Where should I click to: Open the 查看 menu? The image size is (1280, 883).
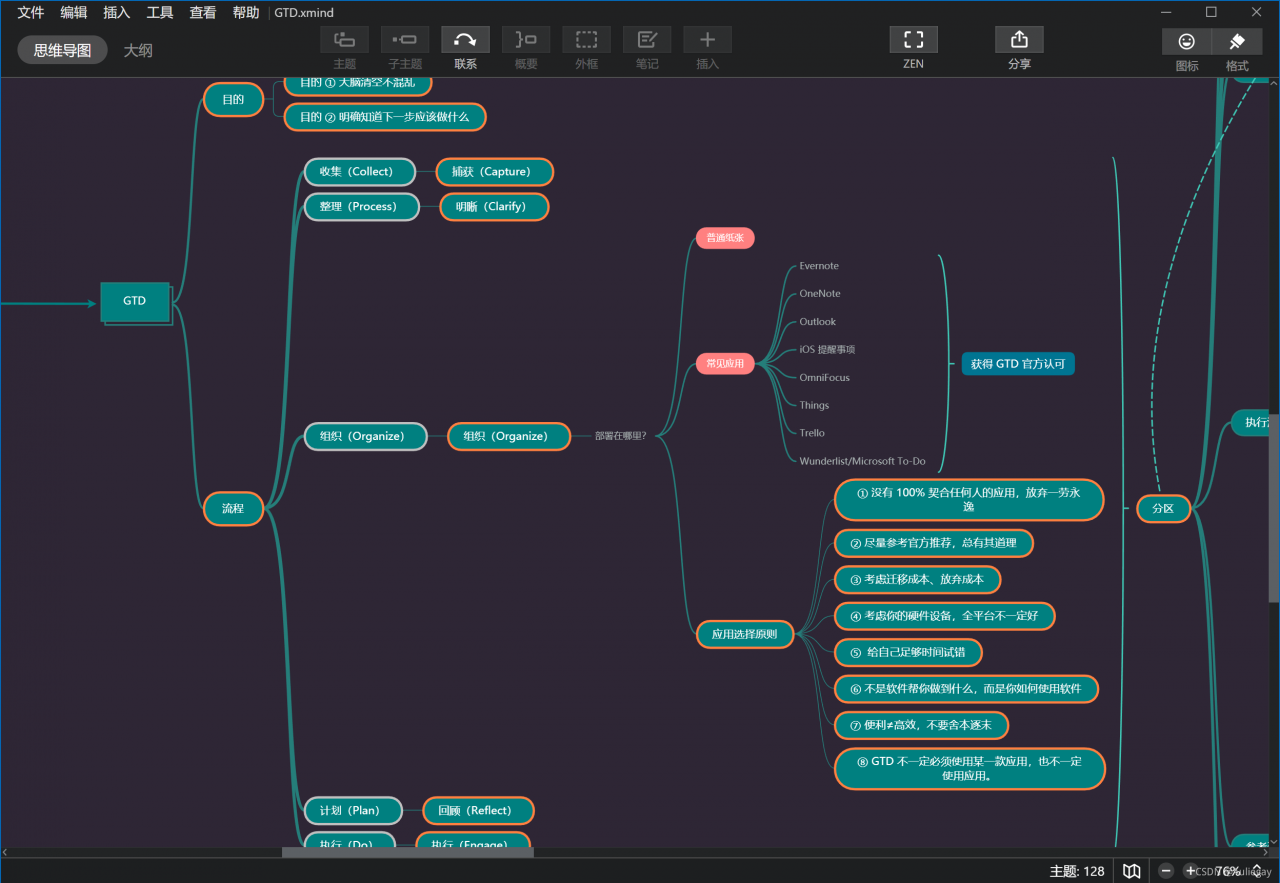[x=203, y=12]
